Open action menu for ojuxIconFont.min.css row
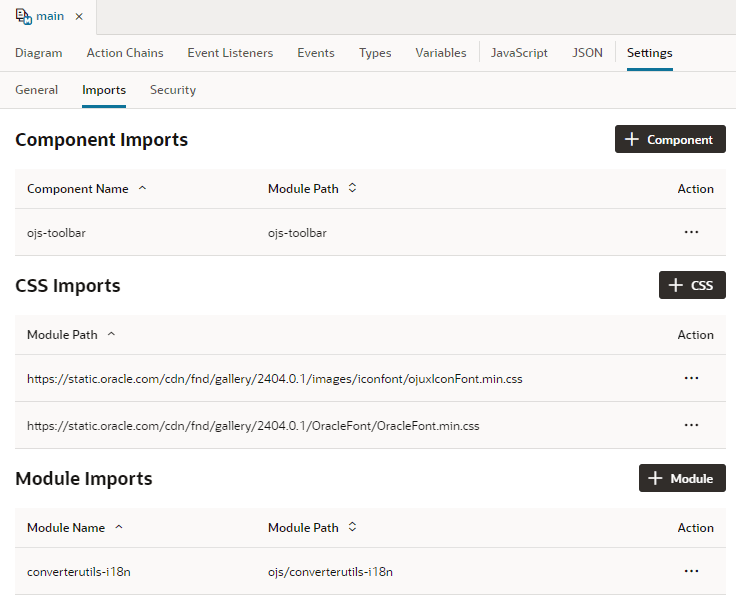This screenshot has width=736, height=608. tap(691, 378)
